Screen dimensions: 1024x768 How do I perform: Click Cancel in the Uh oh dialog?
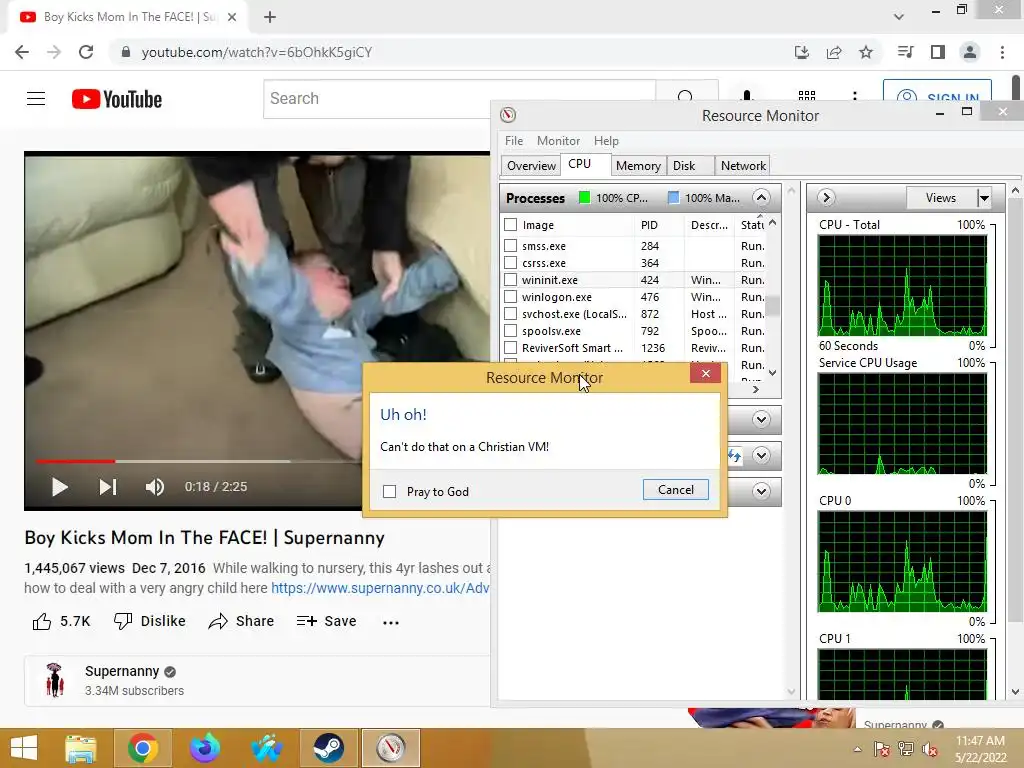pos(675,490)
